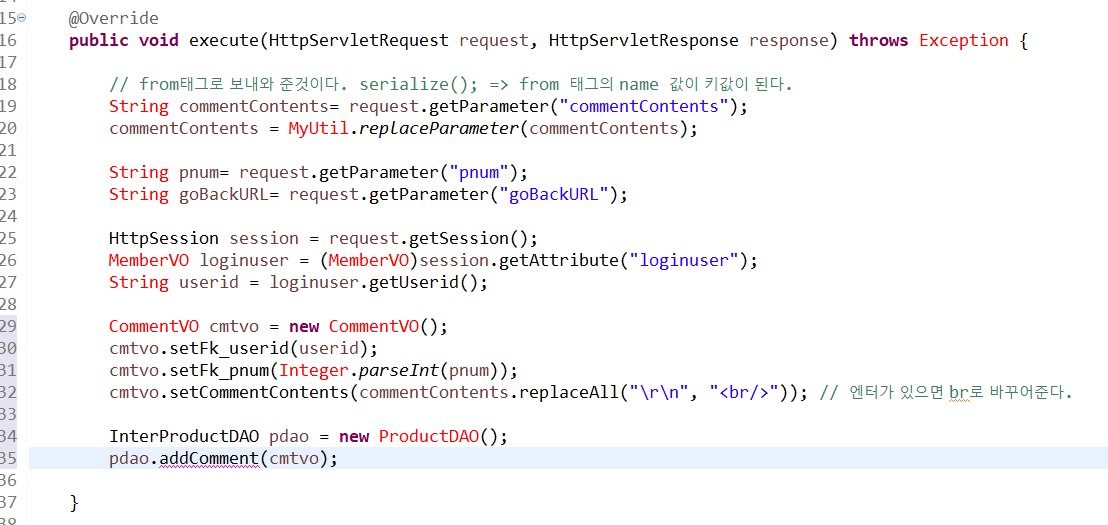Click the Integer class reference
This screenshot has width=1108, height=525.
pyautogui.click(x=314, y=371)
